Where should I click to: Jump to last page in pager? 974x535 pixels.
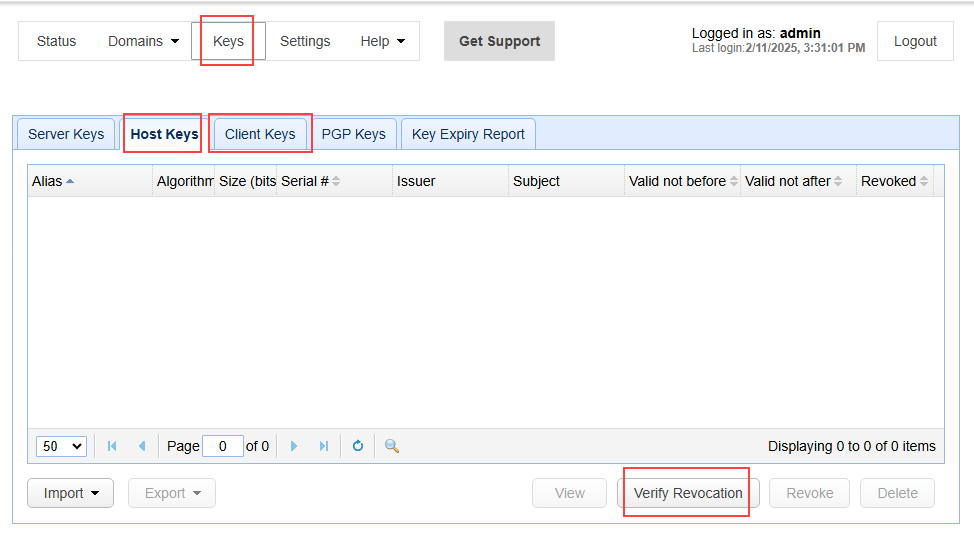[x=323, y=446]
